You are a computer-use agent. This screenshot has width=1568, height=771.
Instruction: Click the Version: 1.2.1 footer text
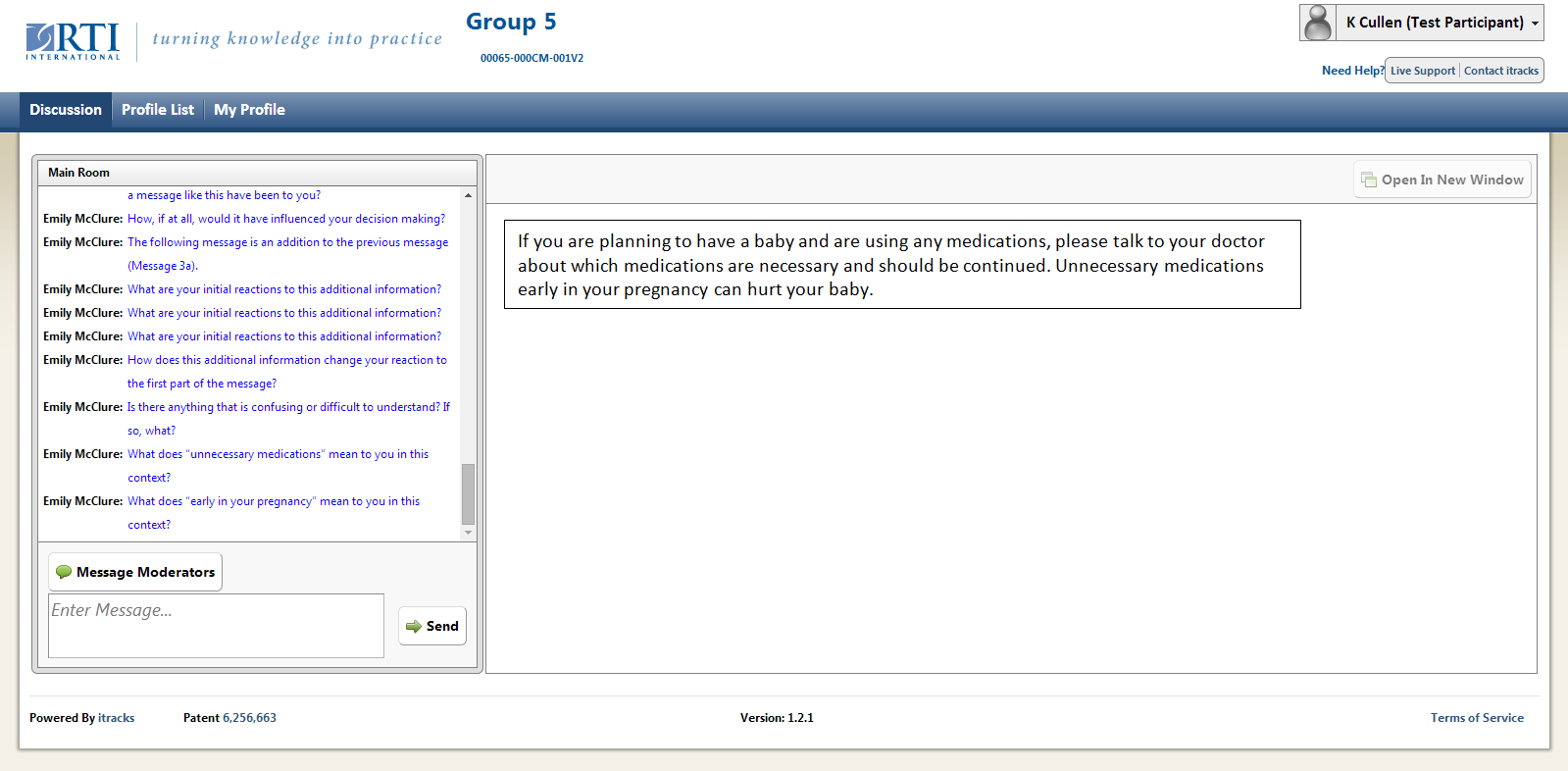(777, 718)
